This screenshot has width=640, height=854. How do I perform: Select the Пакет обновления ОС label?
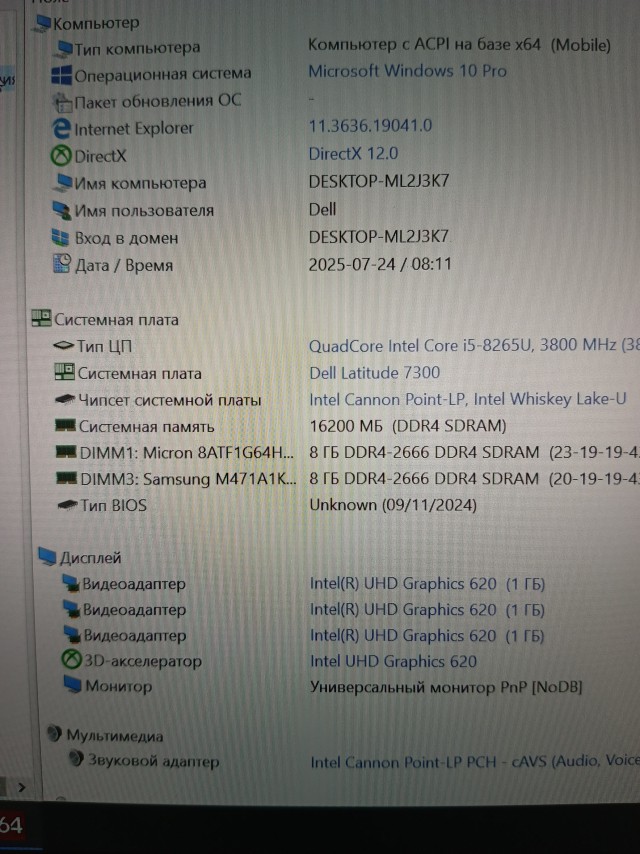[x=158, y=102]
